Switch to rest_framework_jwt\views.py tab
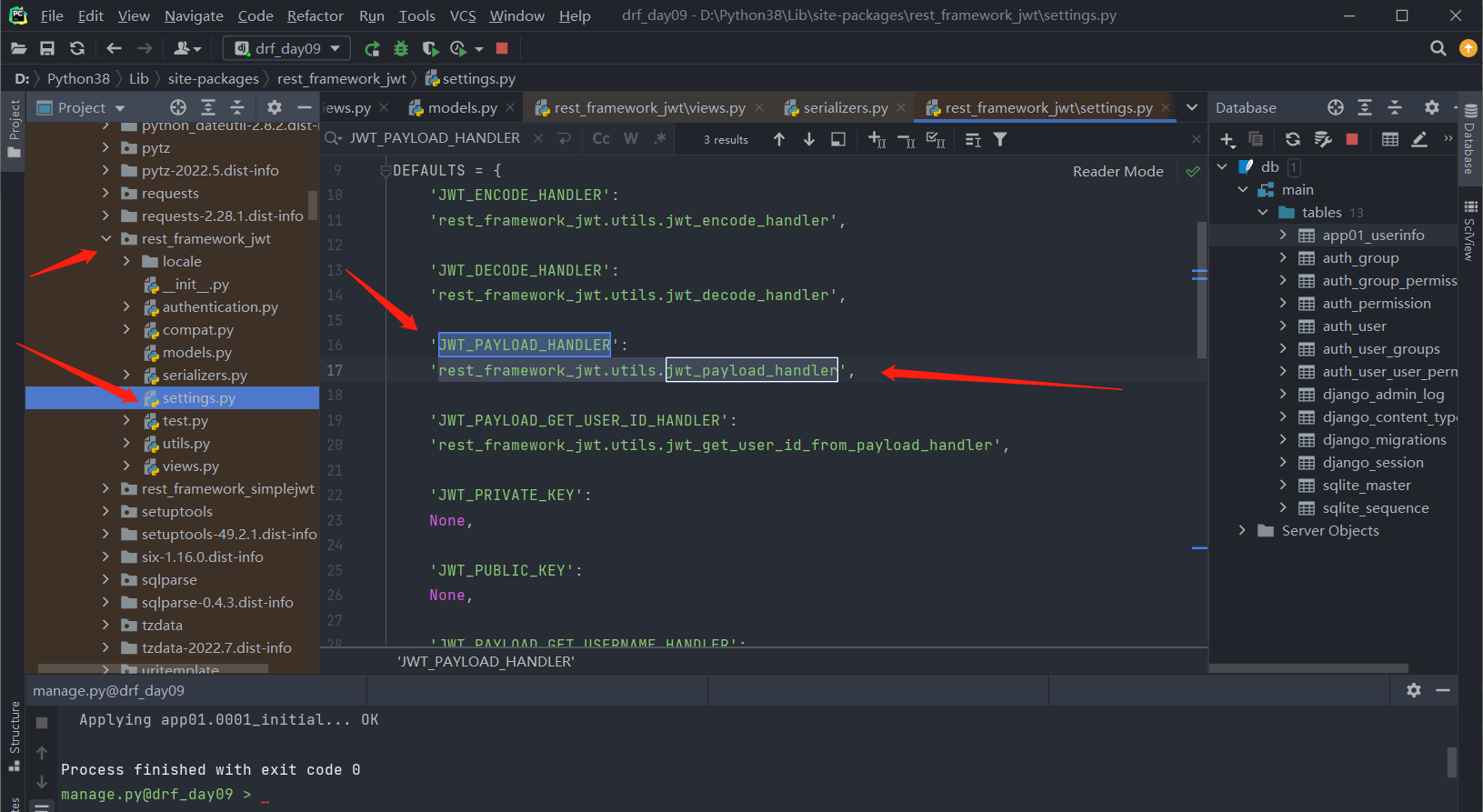Viewport: 1483px width, 812px height. [649, 107]
